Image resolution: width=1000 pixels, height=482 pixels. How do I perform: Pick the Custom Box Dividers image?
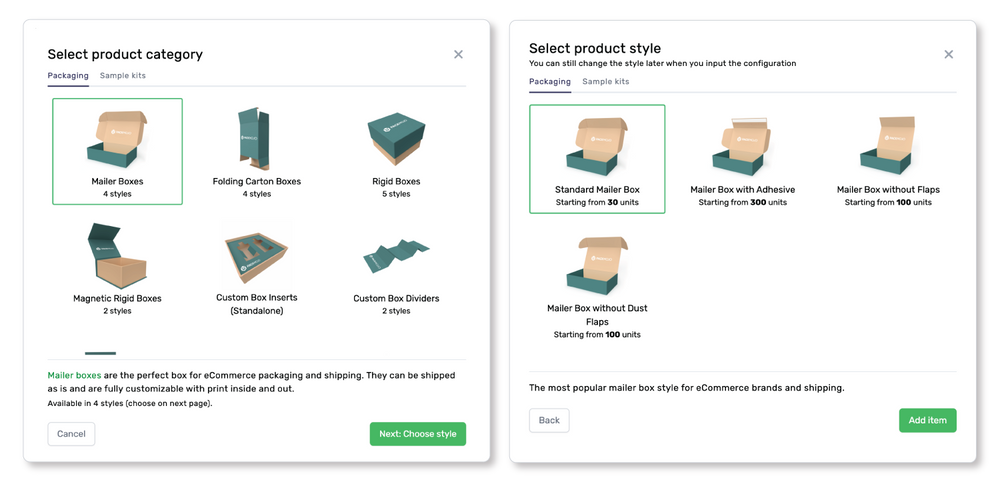click(397, 258)
